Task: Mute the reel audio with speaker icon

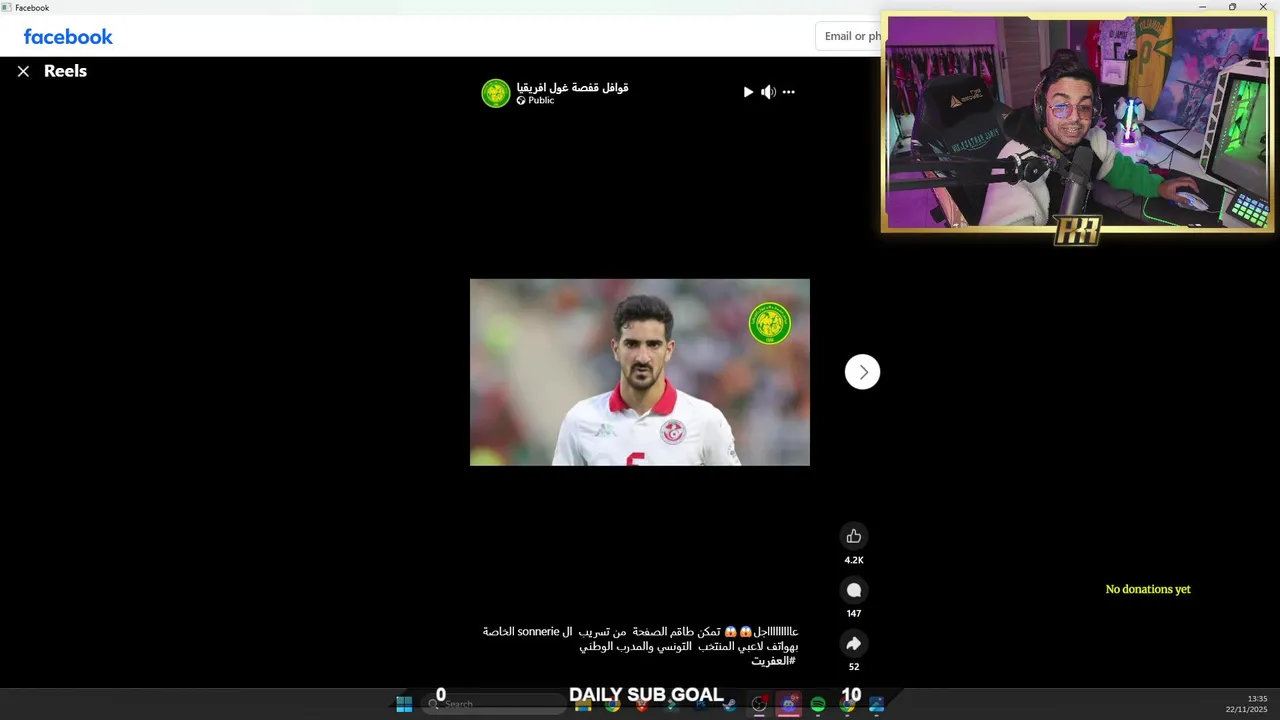Action: click(x=768, y=92)
